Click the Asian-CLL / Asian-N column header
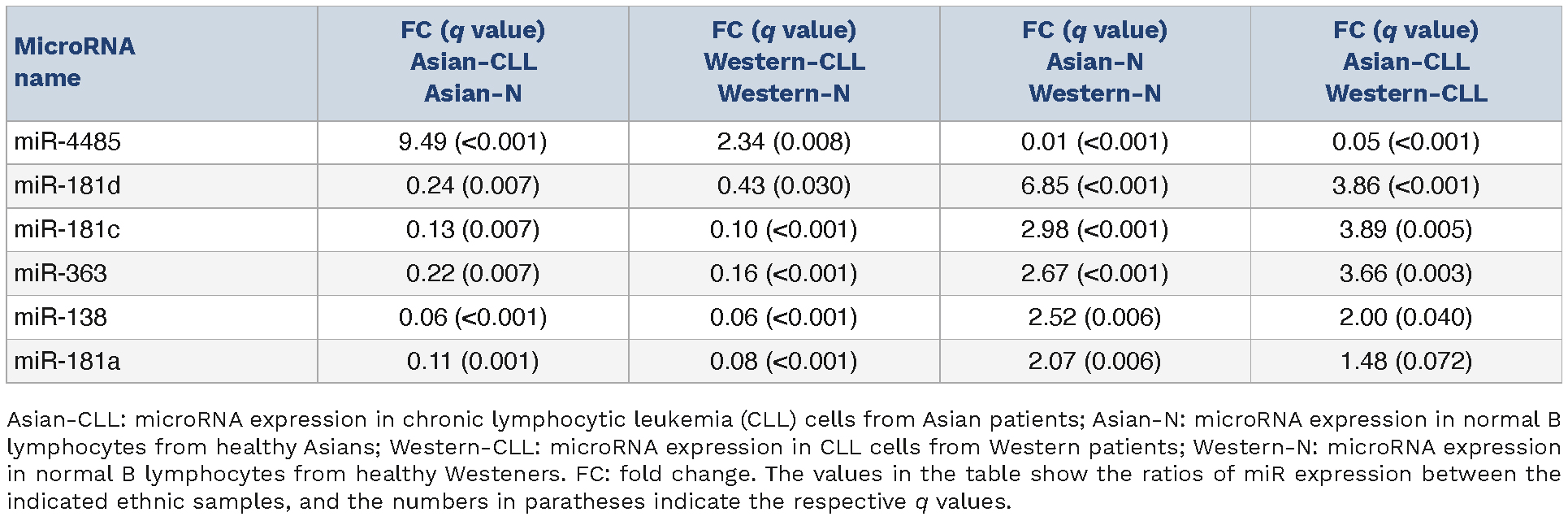The image size is (1568, 521). [473, 63]
